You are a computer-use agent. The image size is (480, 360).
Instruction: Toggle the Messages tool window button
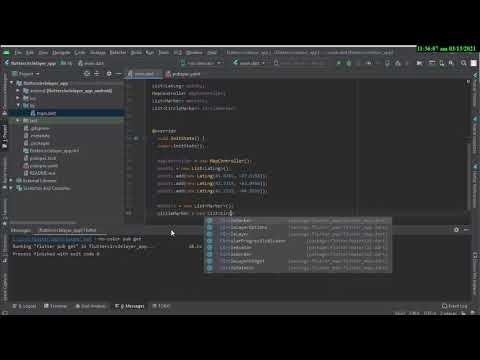130,306
